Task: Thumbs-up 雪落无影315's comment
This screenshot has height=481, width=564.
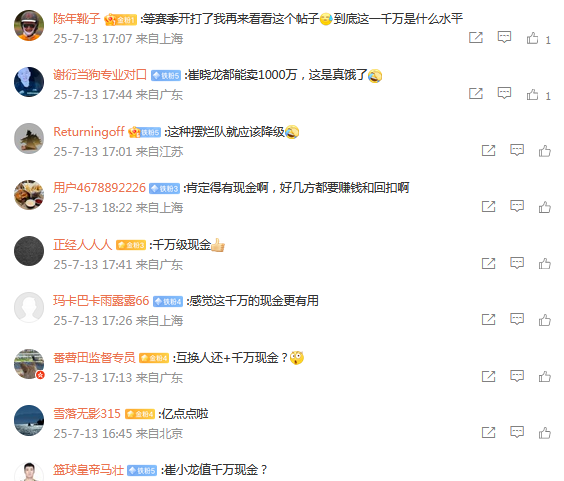Action: pyautogui.click(x=545, y=433)
